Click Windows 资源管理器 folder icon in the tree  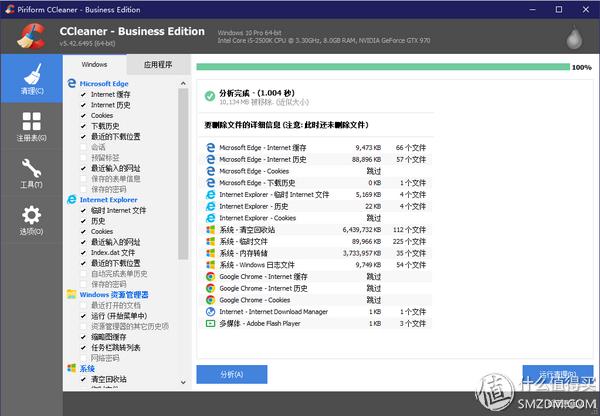pos(72,294)
